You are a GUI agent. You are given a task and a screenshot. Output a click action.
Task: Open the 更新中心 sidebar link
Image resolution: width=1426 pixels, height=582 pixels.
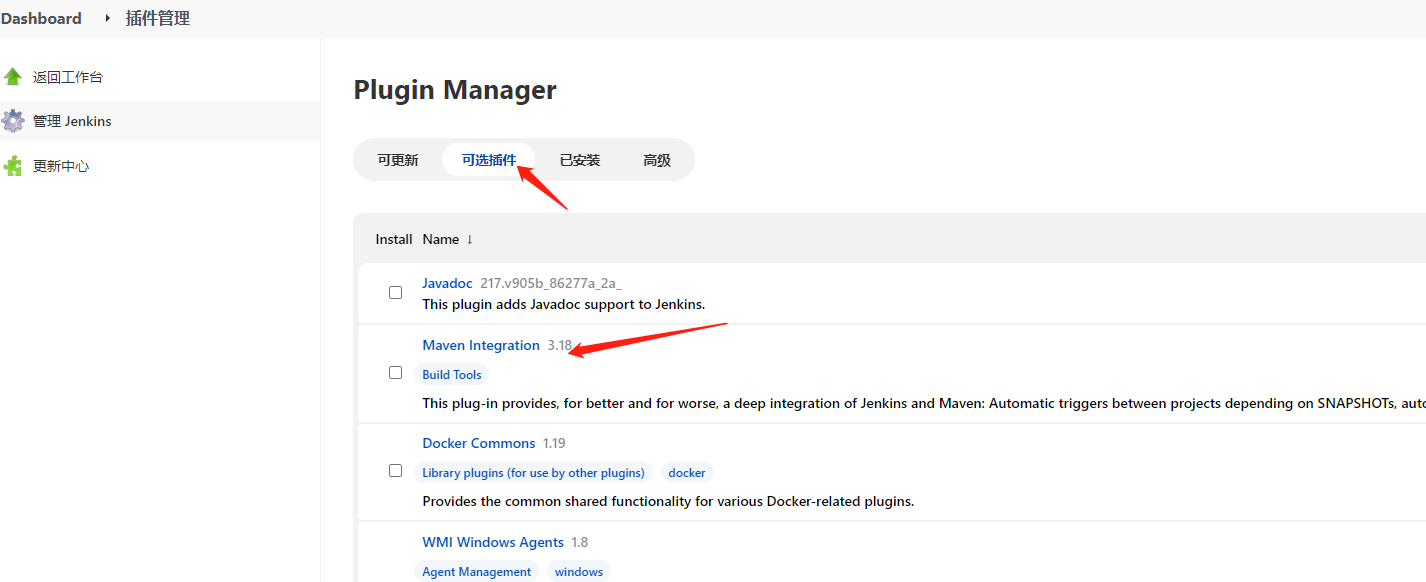point(61,166)
